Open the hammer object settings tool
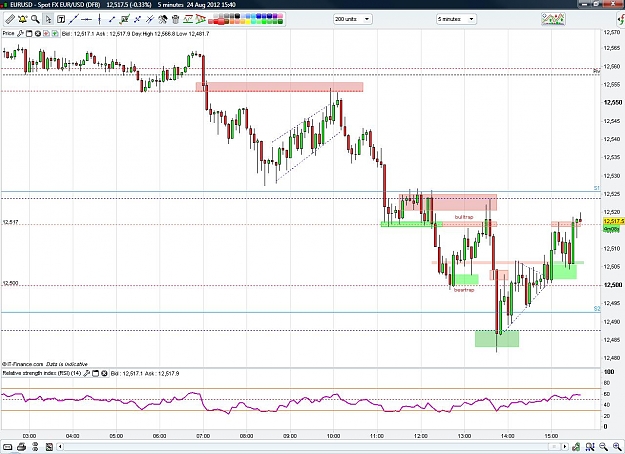625x454 pixels. tap(163, 19)
